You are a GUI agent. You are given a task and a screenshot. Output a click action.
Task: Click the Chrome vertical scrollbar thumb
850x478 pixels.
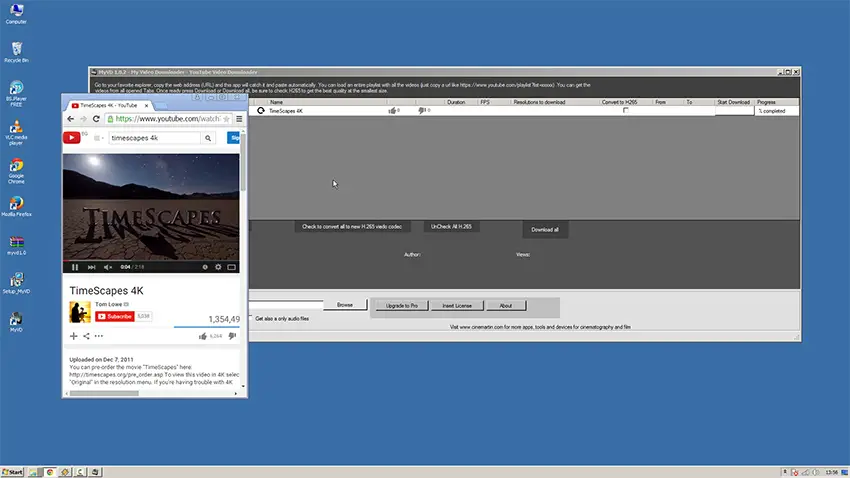pyautogui.click(x=243, y=162)
